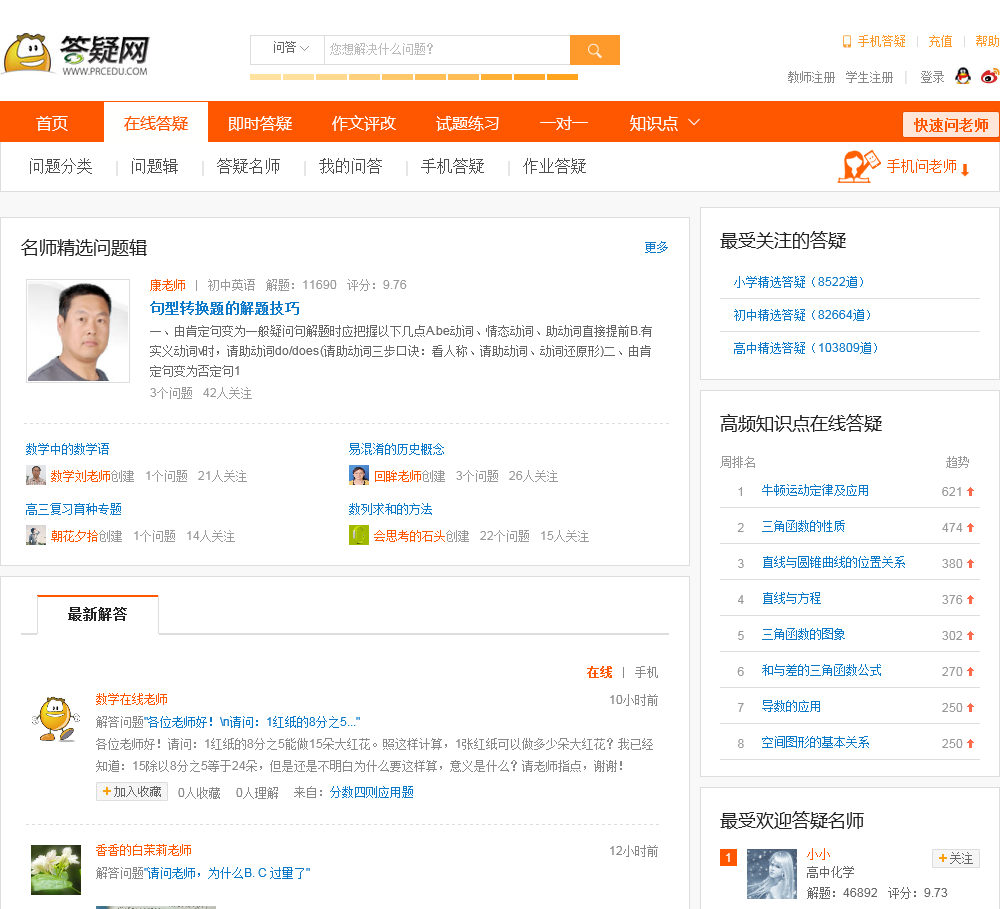Click 康老师 portrait photo
1000x909 pixels.
[78, 330]
